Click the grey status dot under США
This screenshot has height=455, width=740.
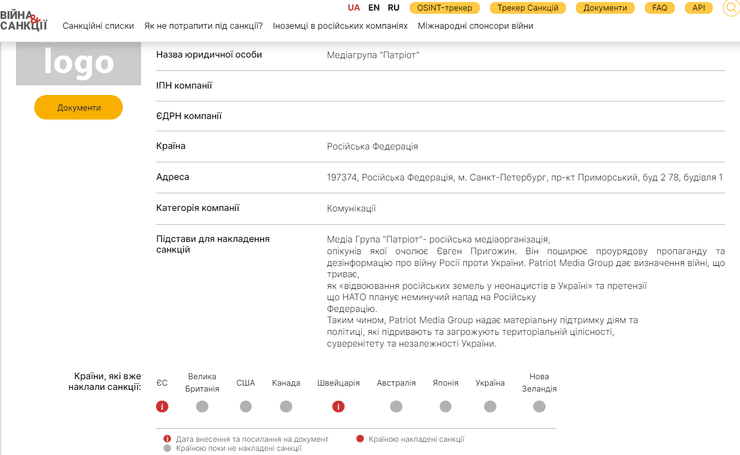(246, 407)
